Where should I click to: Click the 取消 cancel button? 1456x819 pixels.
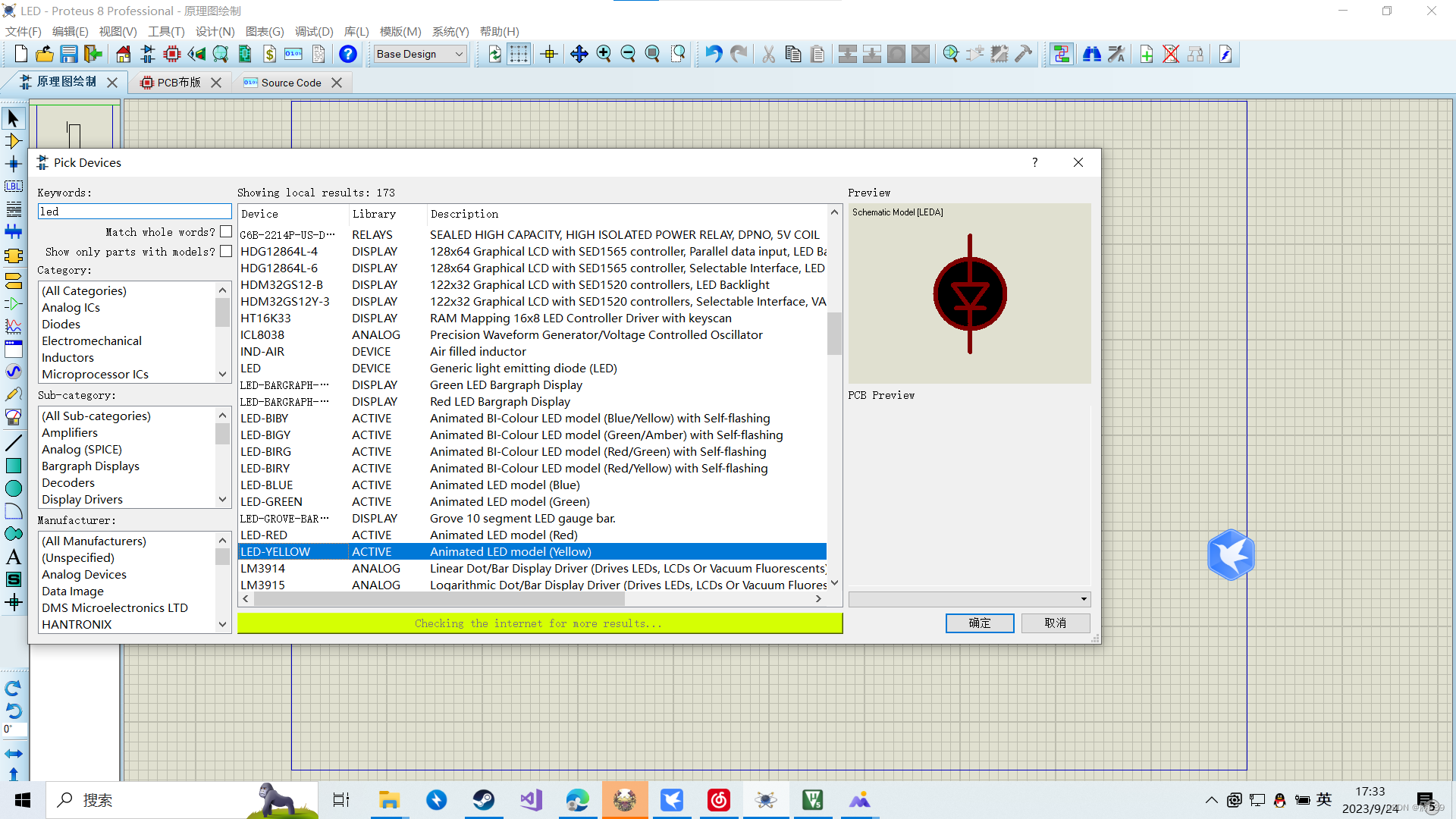pyautogui.click(x=1055, y=623)
